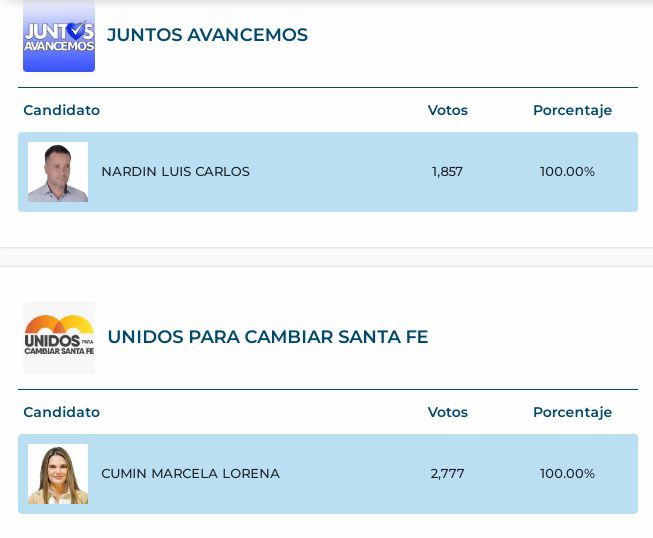Click the name NARDIN LUIS CARLOS
This screenshot has width=653, height=538.
pos(175,172)
